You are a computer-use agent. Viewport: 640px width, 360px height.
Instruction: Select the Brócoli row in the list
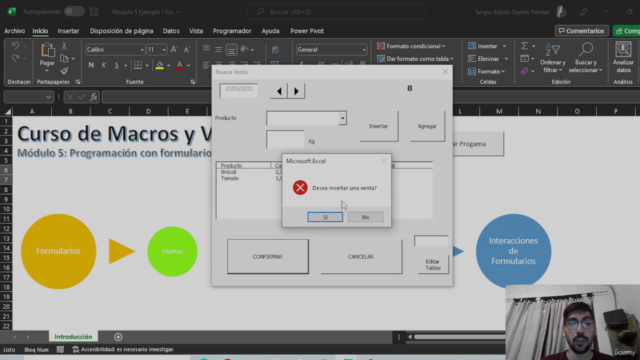229,172
